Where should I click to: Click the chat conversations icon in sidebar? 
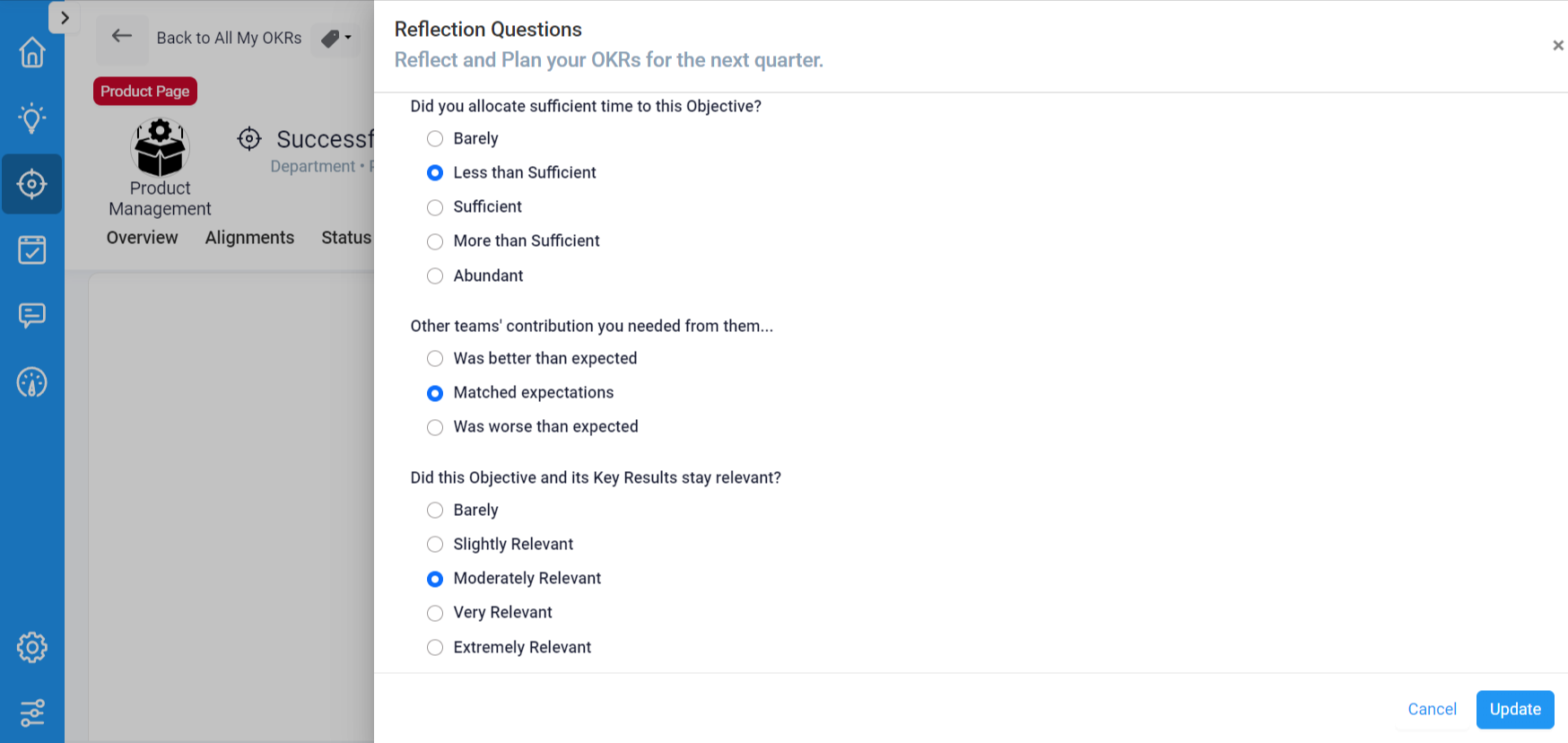tap(32, 315)
